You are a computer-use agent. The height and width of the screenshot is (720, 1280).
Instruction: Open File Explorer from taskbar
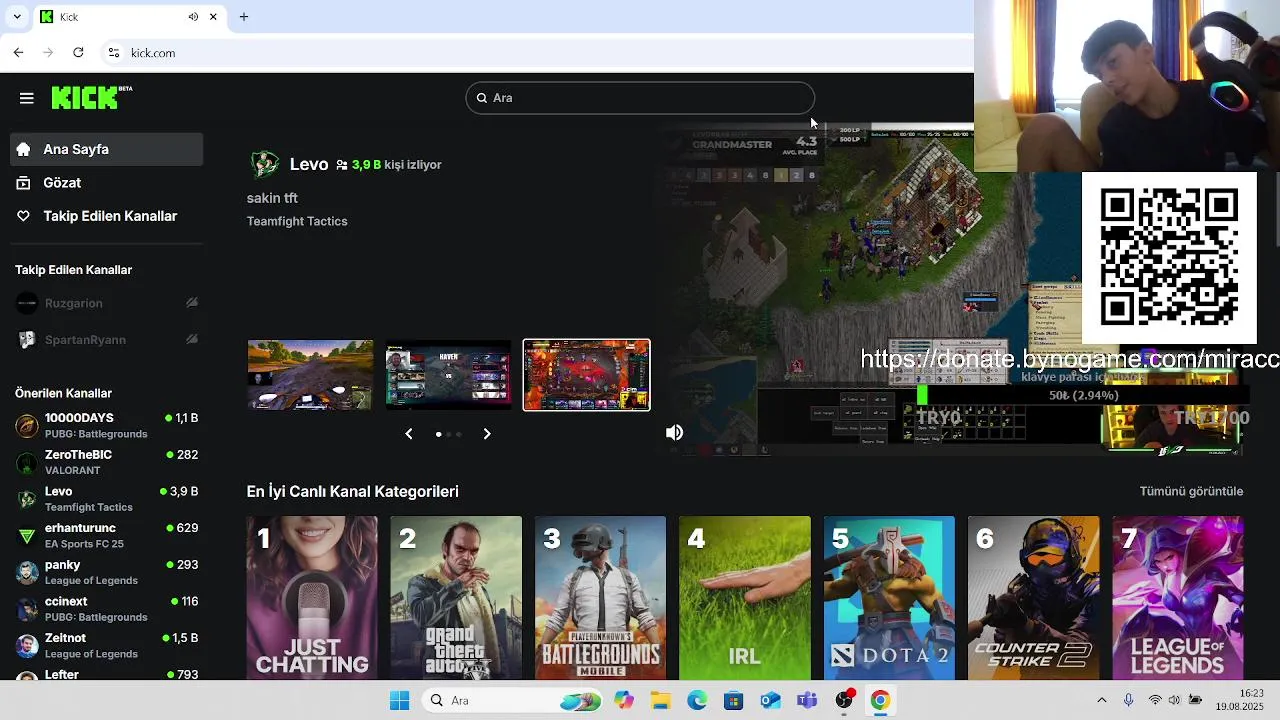point(660,700)
